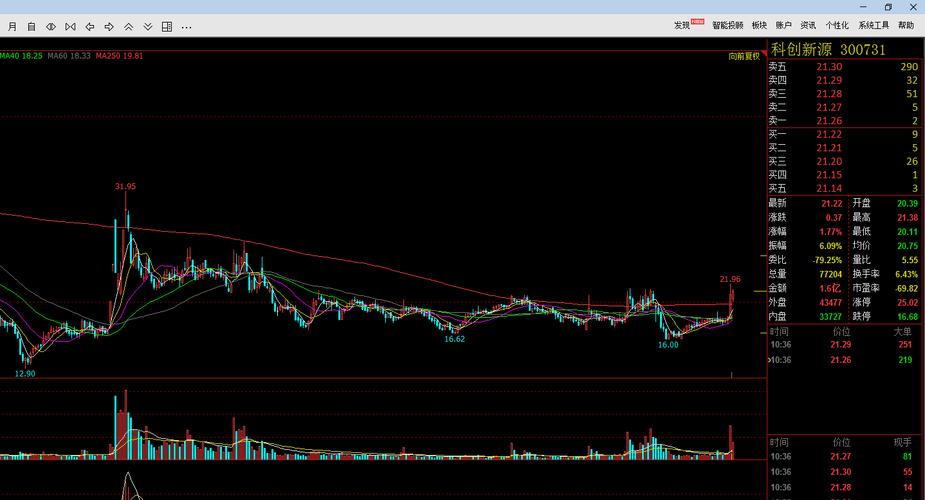Open the toolbar overflow ellipsis

pyautogui.click(x=187, y=26)
